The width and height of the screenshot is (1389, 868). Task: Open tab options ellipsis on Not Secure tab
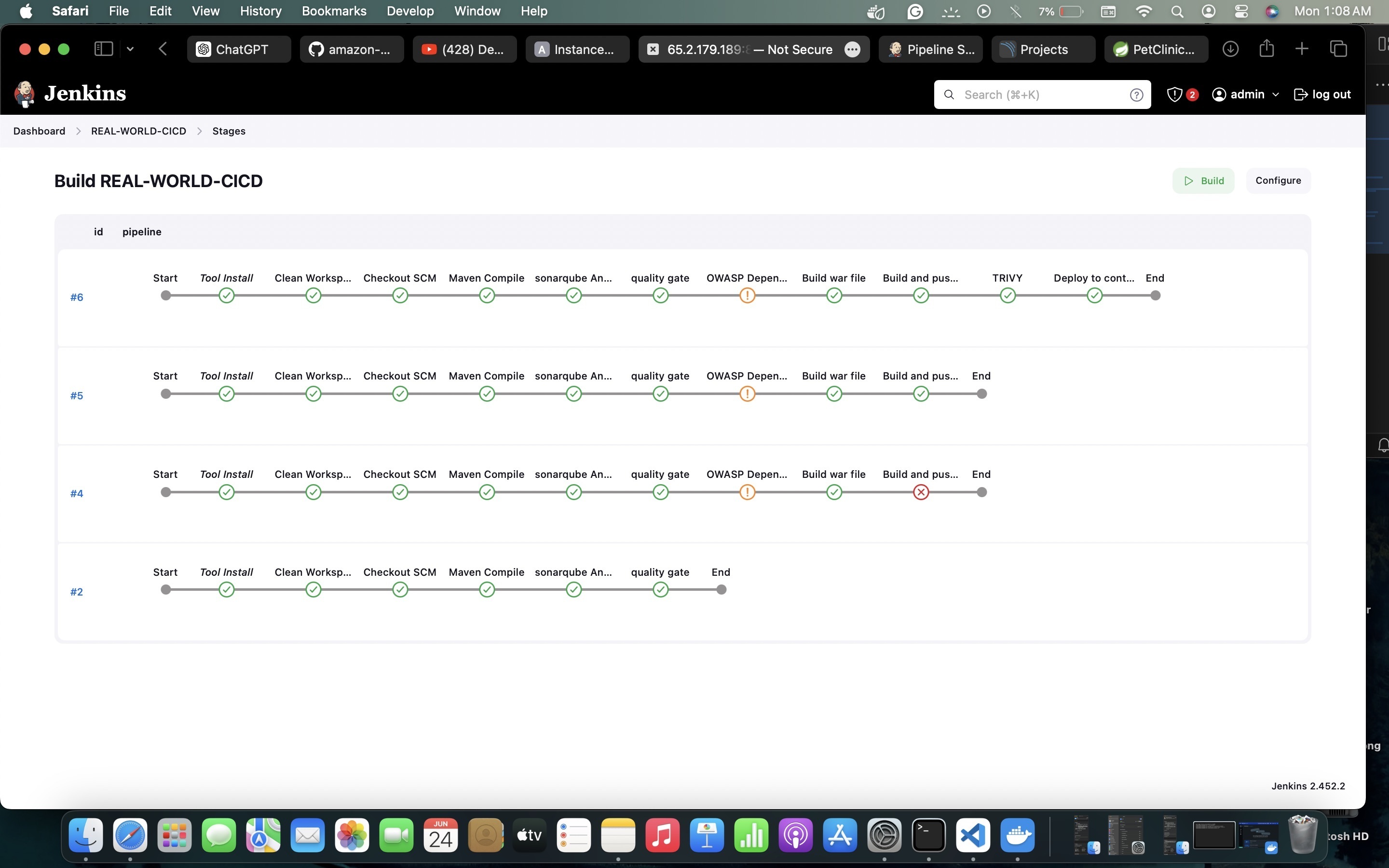pos(852,49)
